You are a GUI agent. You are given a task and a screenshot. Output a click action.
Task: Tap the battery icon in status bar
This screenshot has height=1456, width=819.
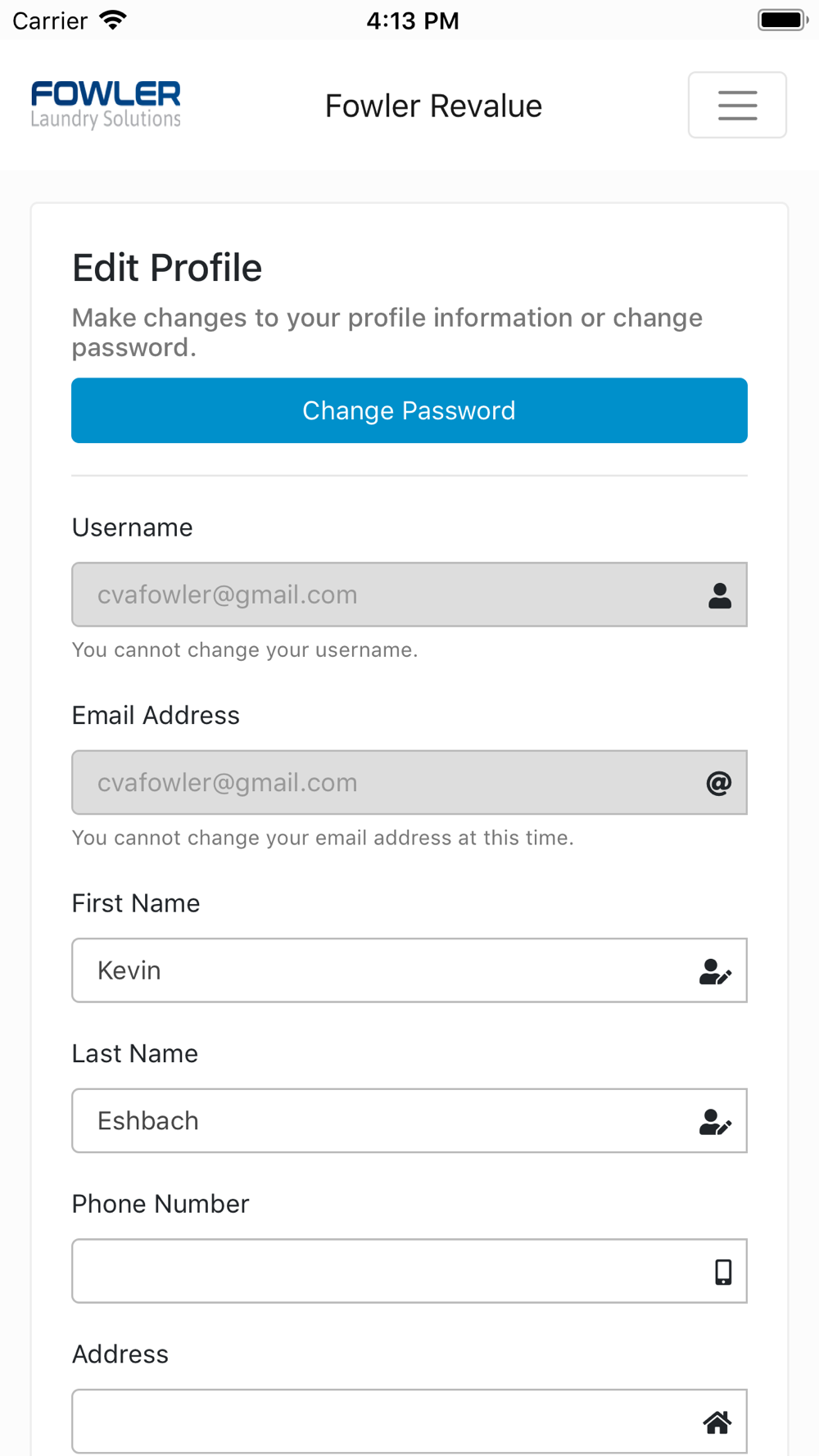tap(783, 20)
